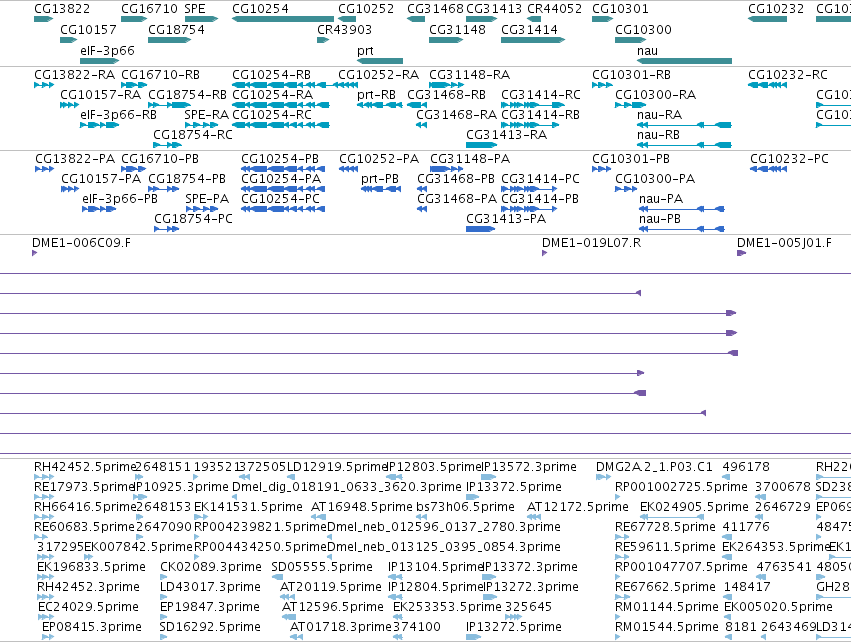Select the CG31468 gene label
851x642 pixels.
tap(435, 9)
